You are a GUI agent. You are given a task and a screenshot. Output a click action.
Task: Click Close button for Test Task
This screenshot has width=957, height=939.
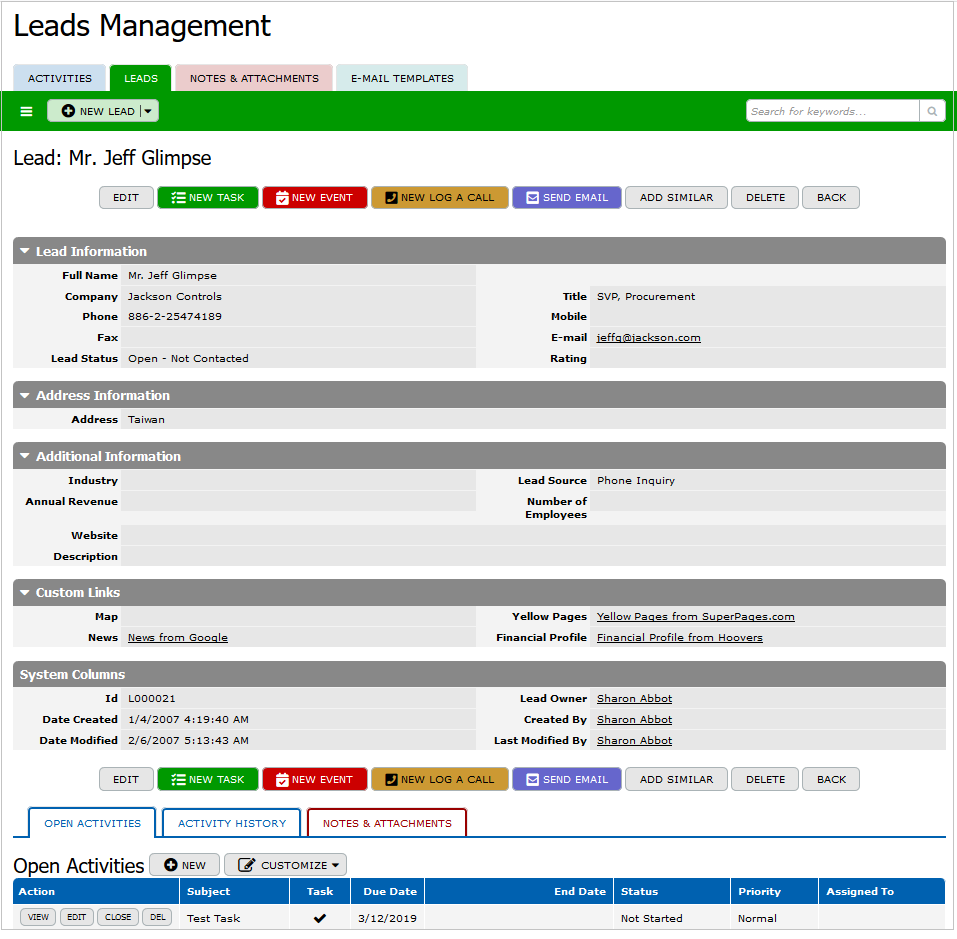pos(118,918)
